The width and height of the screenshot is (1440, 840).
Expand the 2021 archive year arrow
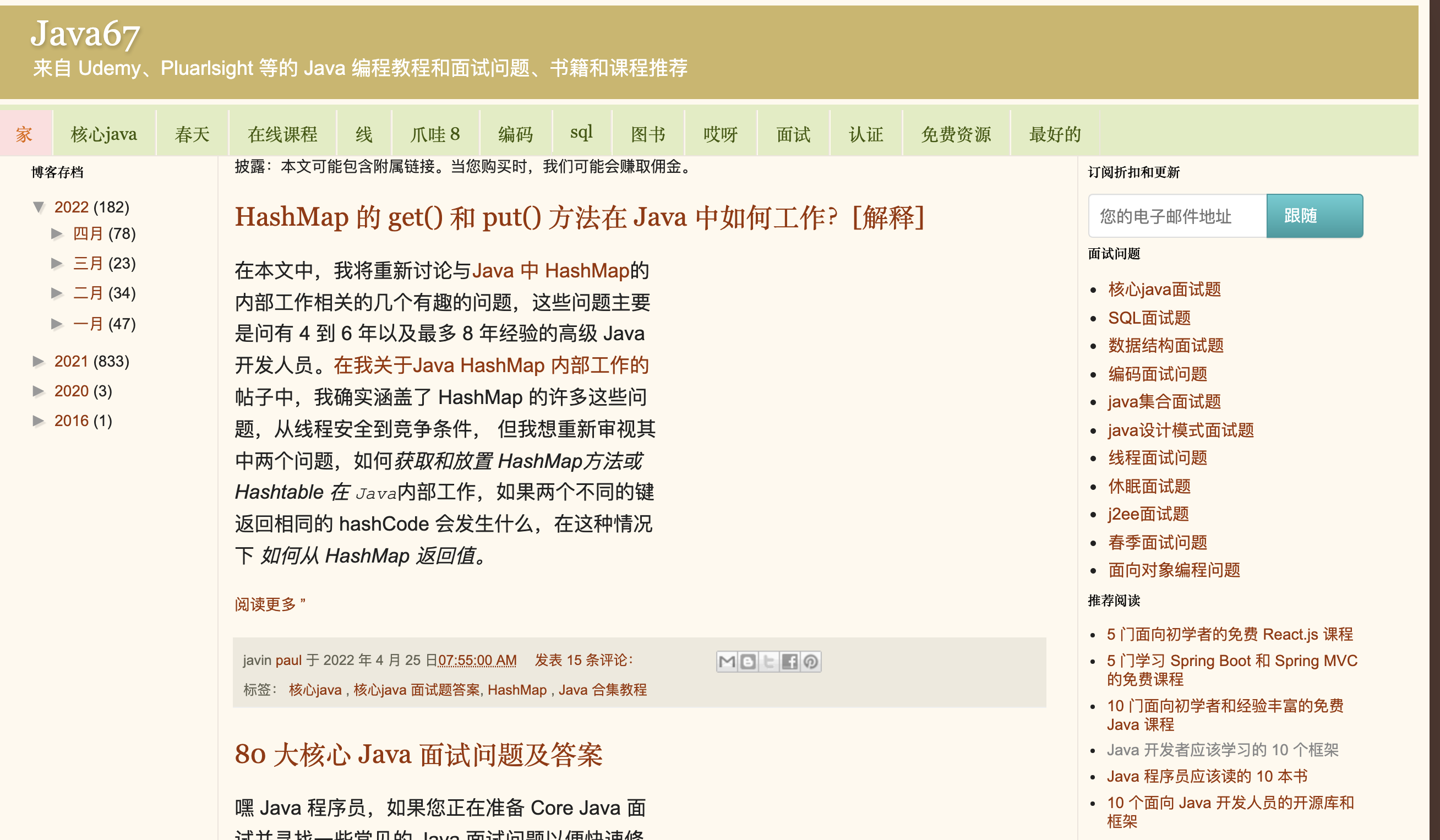coord(39,361)
